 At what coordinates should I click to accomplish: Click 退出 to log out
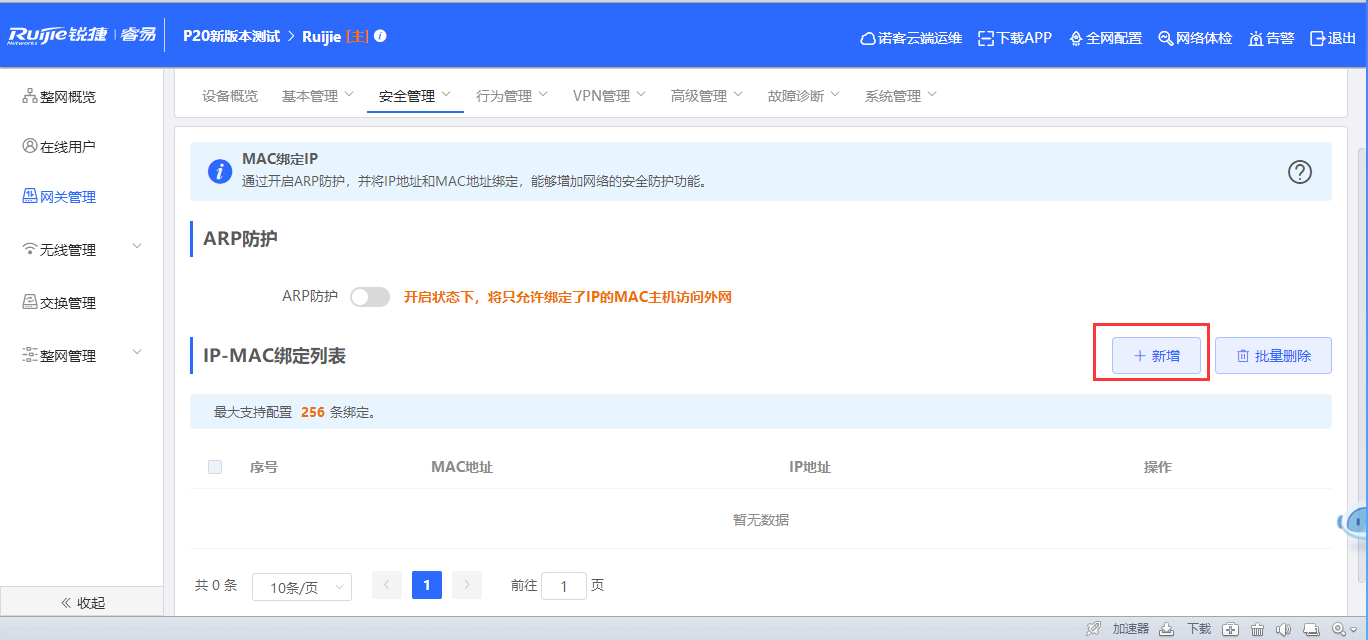(1333, 38)
